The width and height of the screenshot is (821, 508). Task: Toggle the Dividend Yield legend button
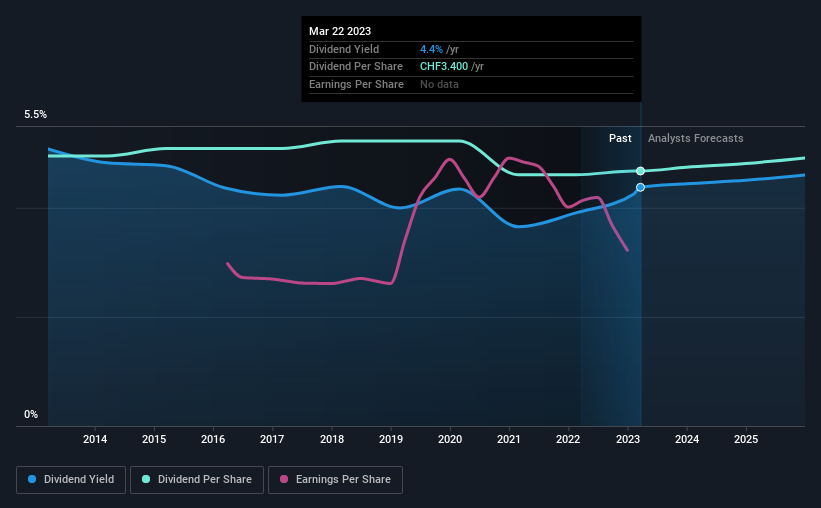click(x=71, y=480)
